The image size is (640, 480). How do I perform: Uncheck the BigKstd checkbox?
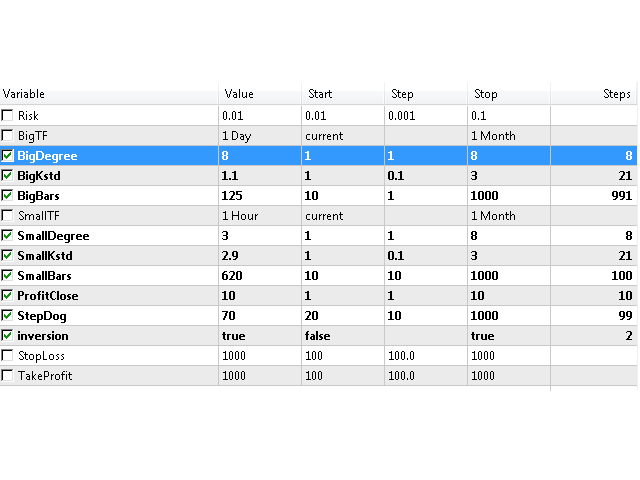[x=8, y=176]
